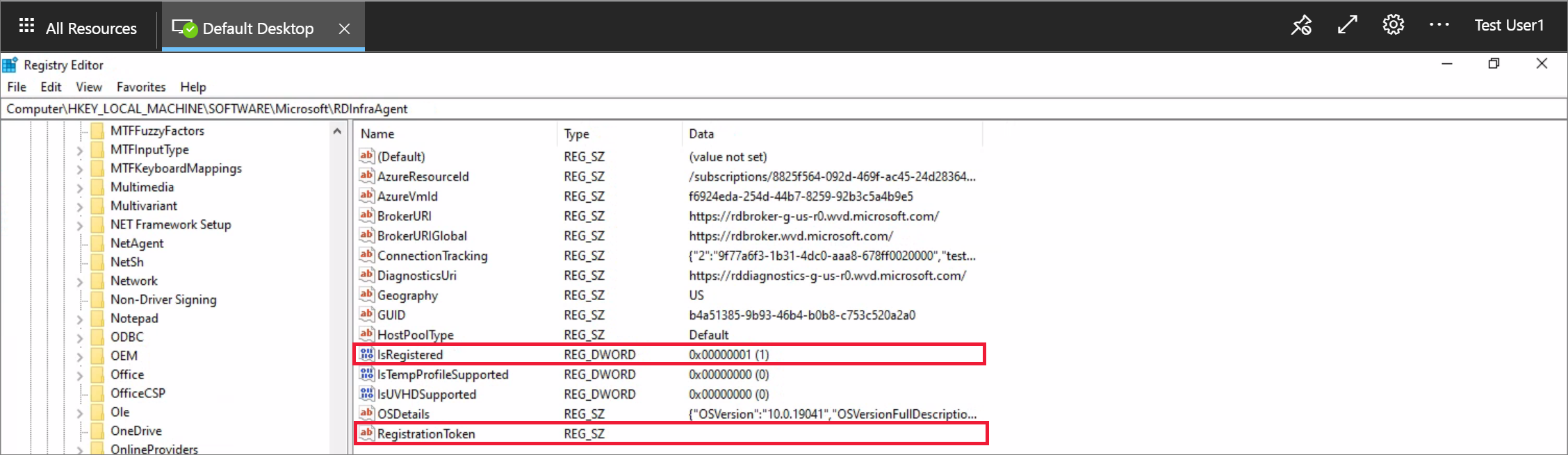Restore down the Registry Editor window

click(x=1494, y=64)
